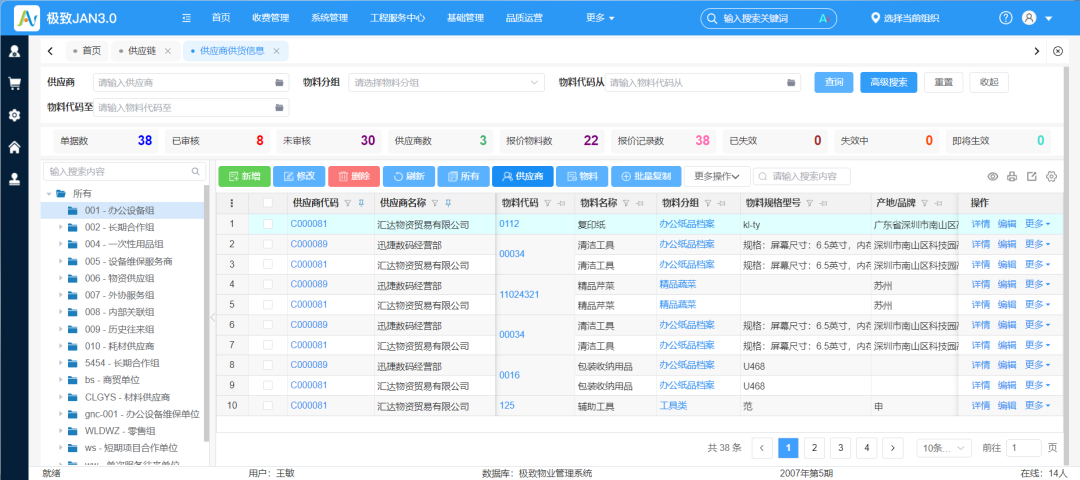Open supplier picker folder icon in 供应商 field
1080x480 pixels.
(280, 83)
